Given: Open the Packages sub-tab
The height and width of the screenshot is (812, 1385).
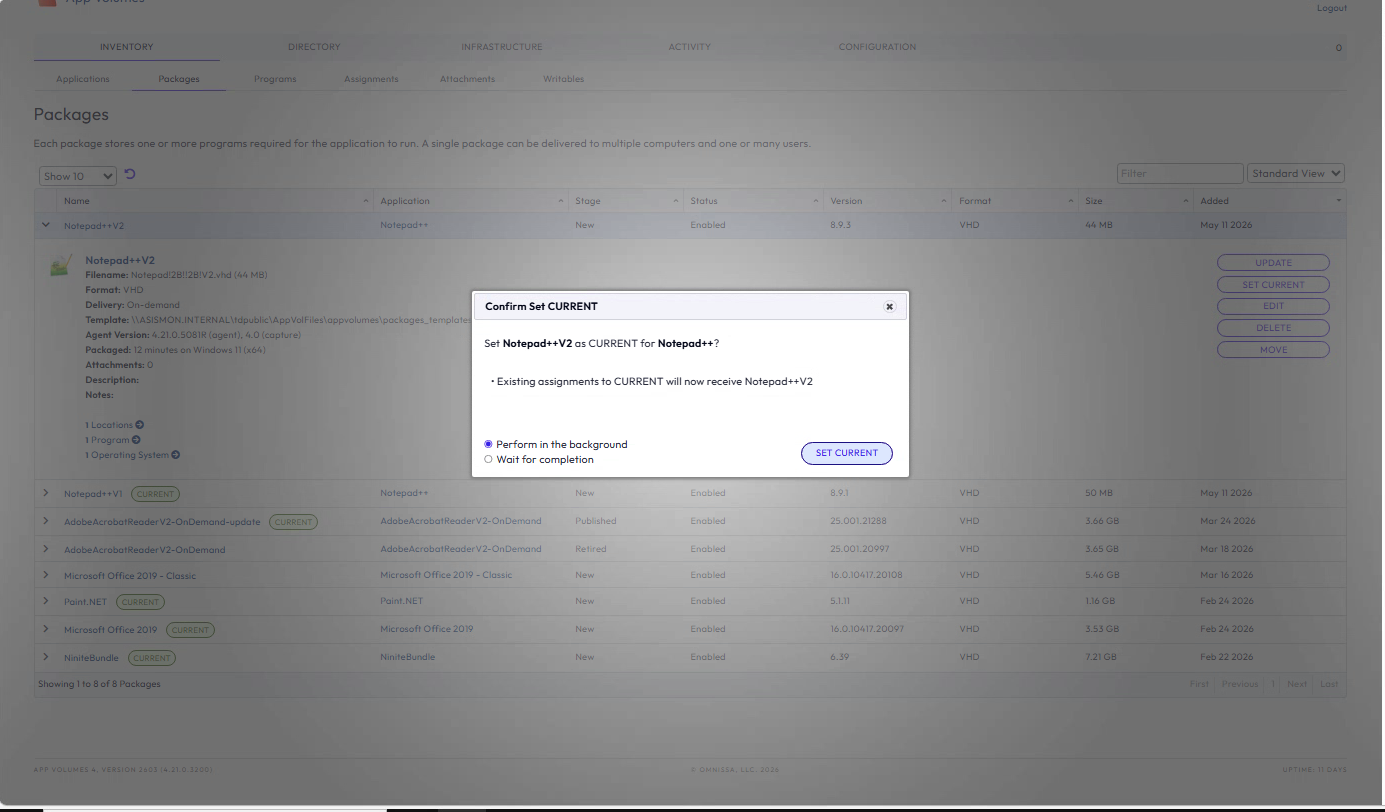Looking at the screenshot, I should click(179, 79).
